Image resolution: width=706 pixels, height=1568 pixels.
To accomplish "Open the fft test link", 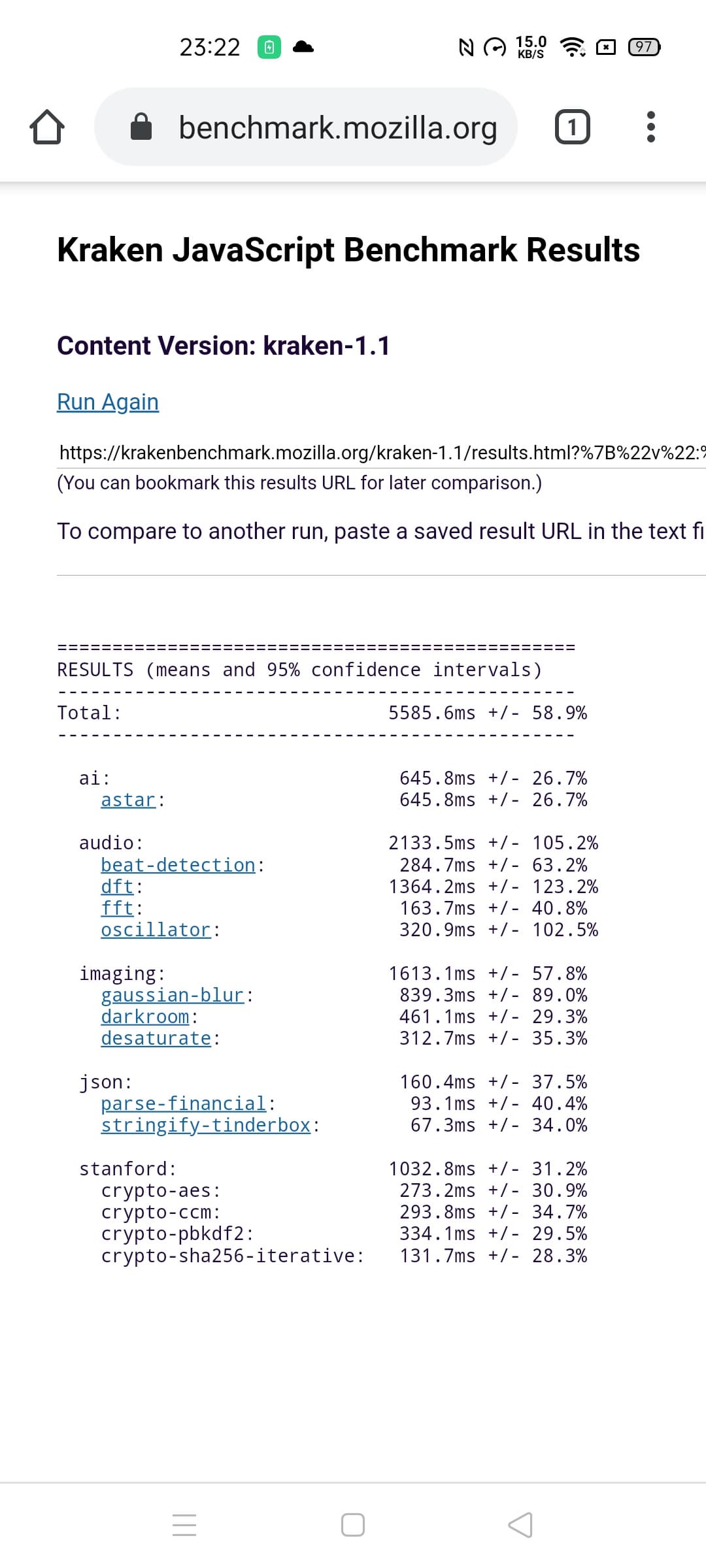I will 117,908.
